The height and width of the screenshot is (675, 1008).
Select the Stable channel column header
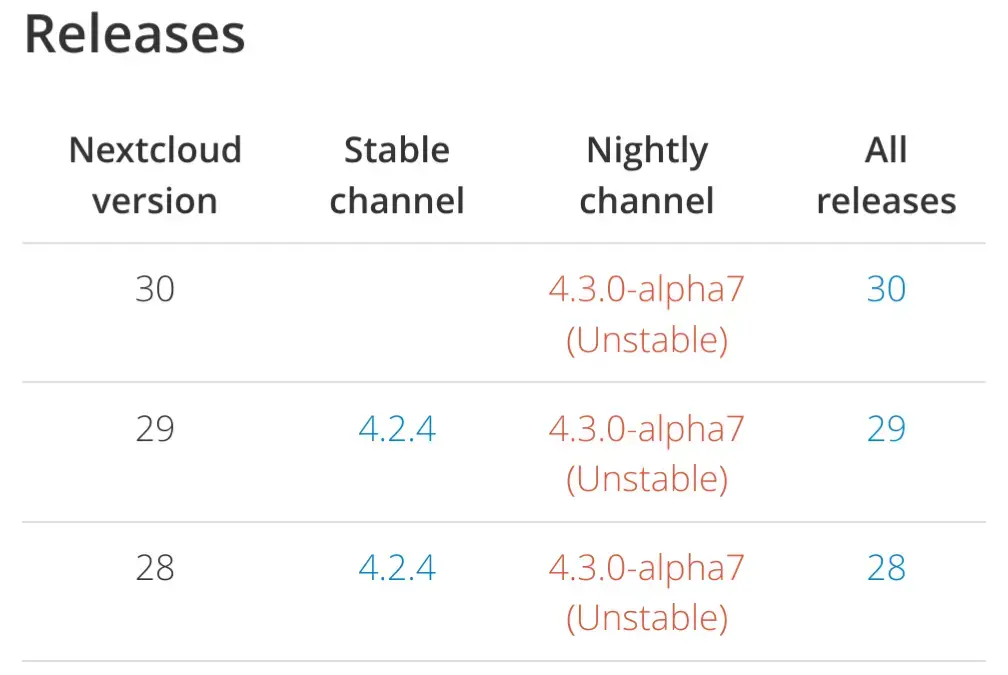click(x=397, y=175)
